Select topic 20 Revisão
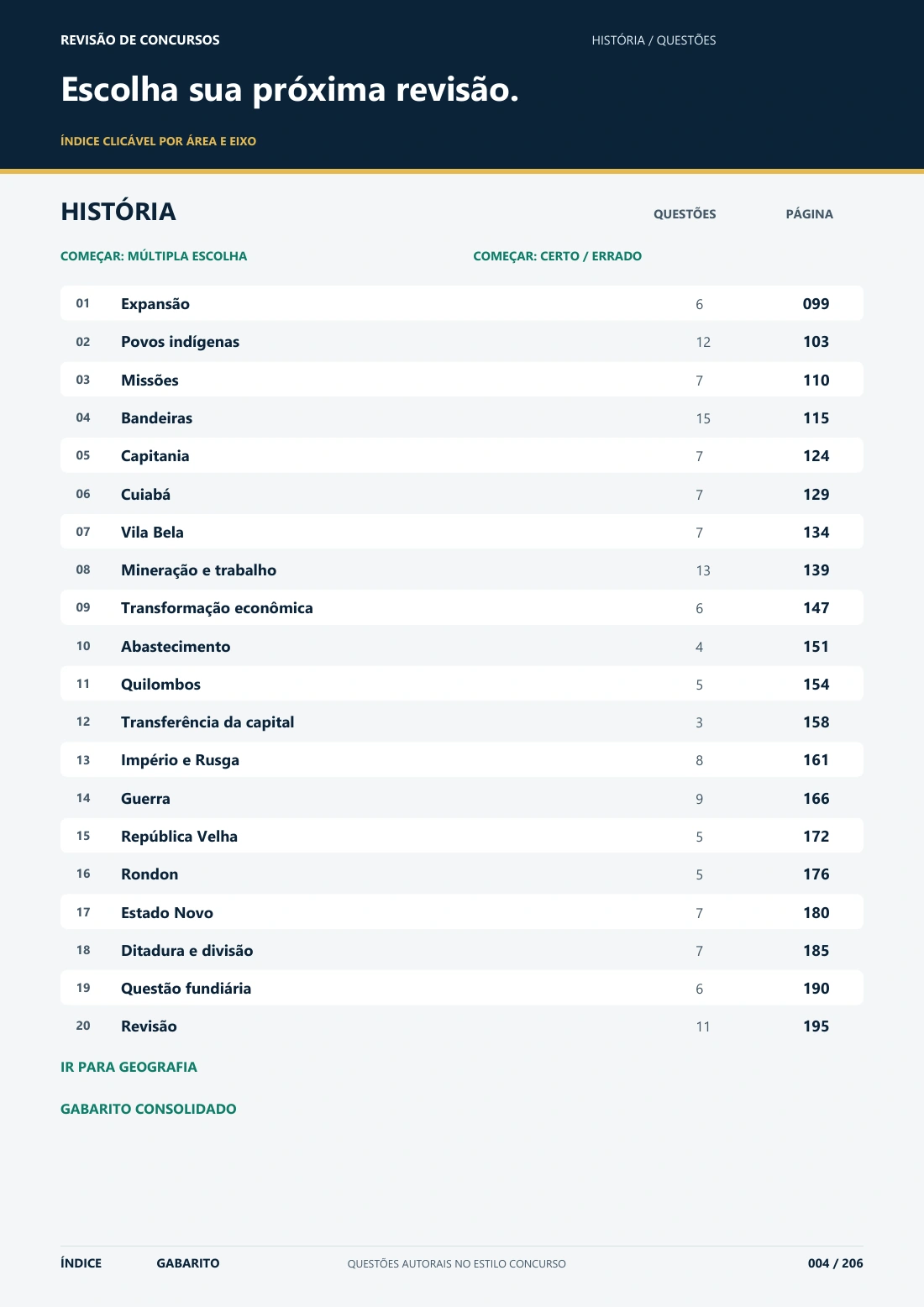 (x=462, y=1026)
